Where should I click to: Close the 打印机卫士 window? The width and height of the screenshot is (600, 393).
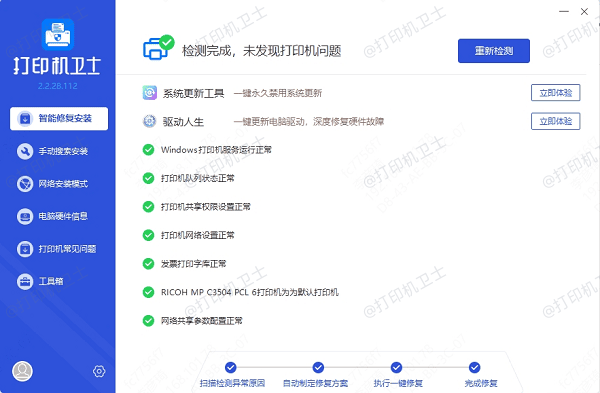click(x=584, y=11)
